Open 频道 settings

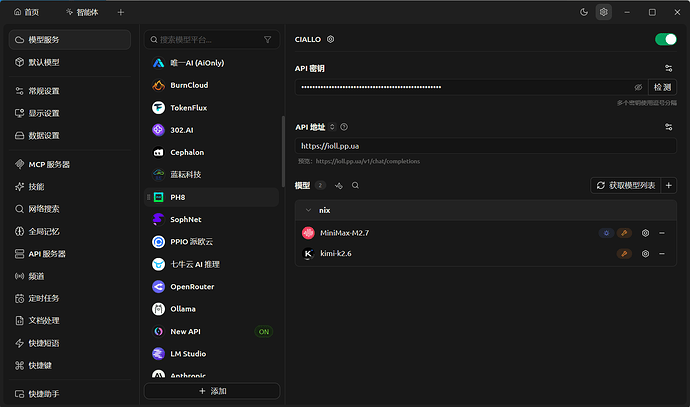click(70, 276)
